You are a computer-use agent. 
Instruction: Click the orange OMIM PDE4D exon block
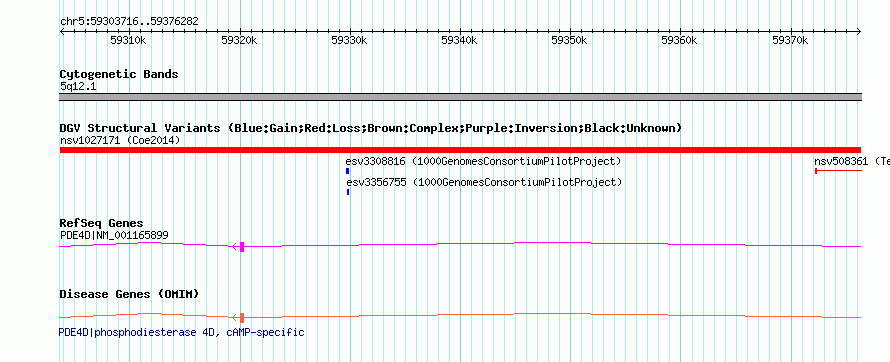pyautogui.click(x=242, y=318)
